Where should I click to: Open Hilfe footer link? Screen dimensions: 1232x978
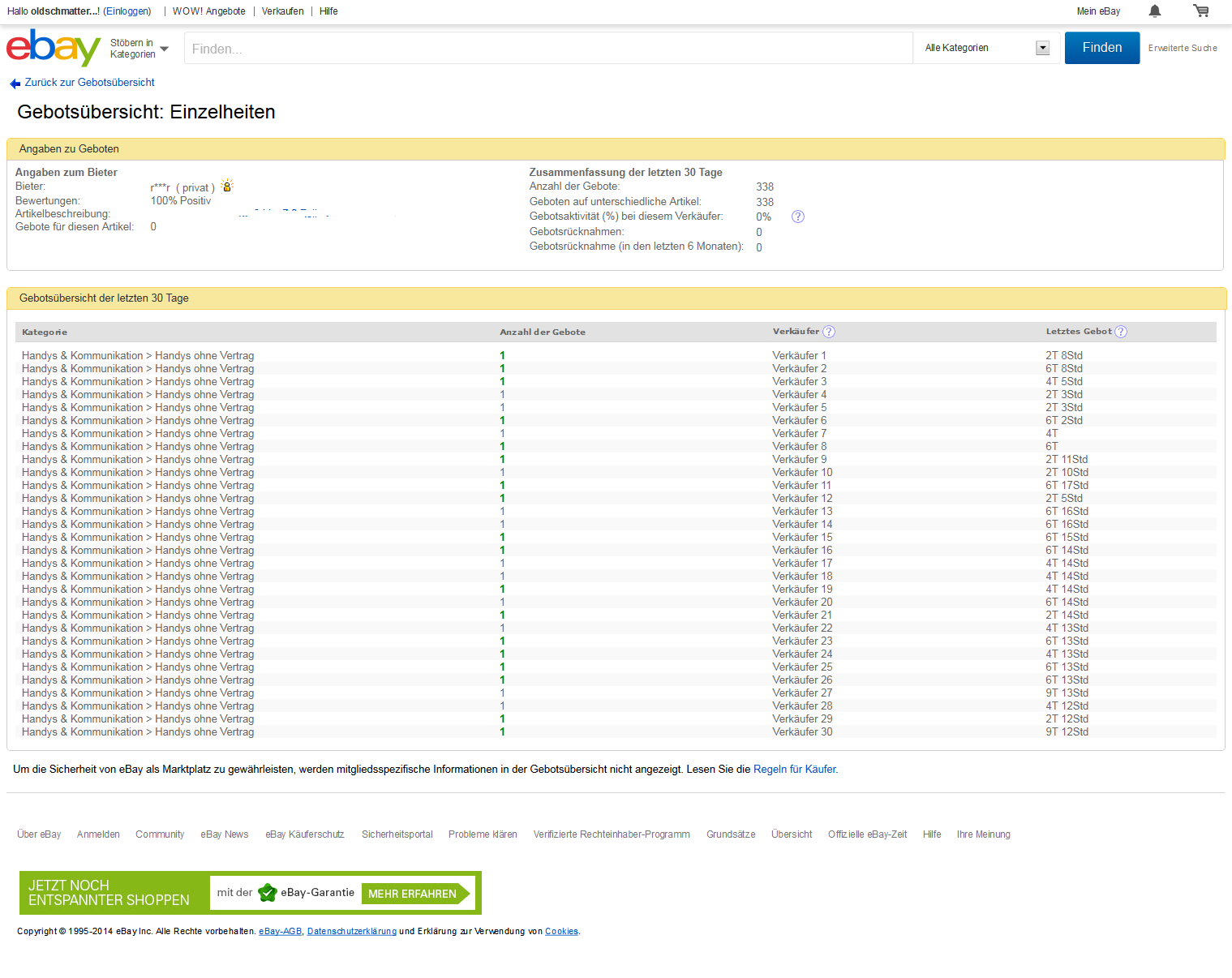(932, 834)
